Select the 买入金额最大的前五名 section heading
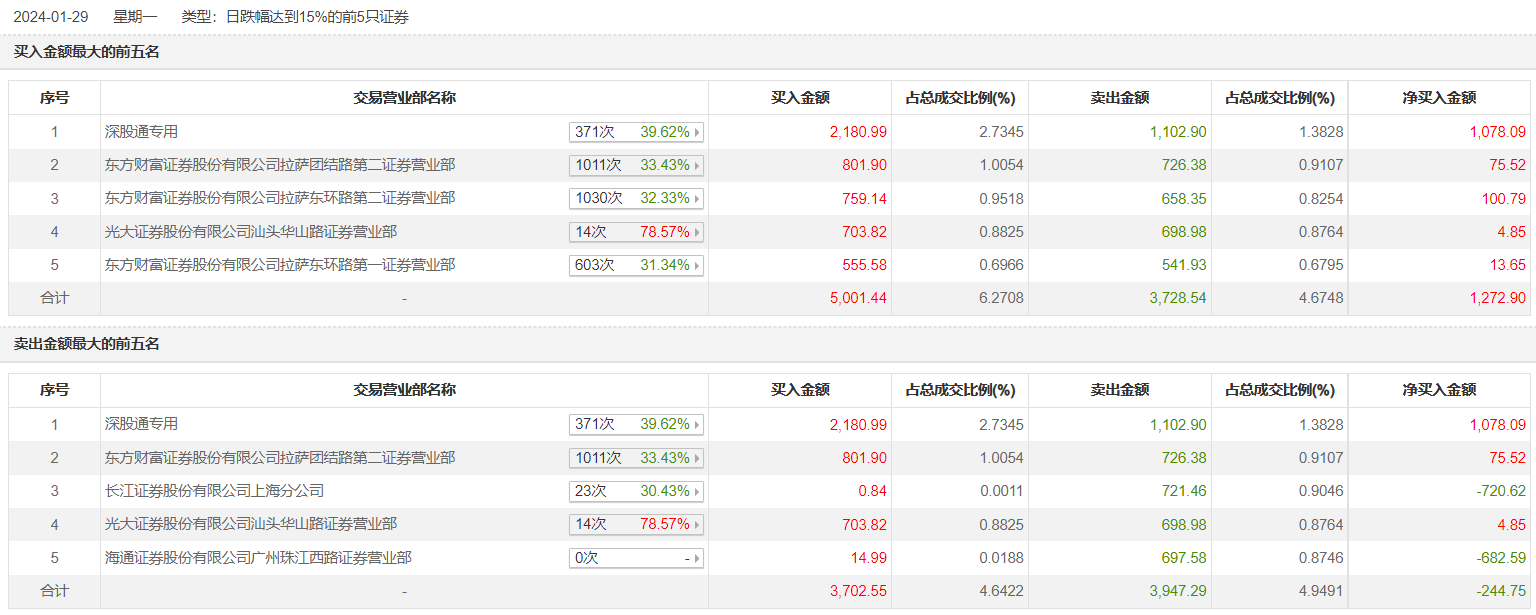 [86, 52]
